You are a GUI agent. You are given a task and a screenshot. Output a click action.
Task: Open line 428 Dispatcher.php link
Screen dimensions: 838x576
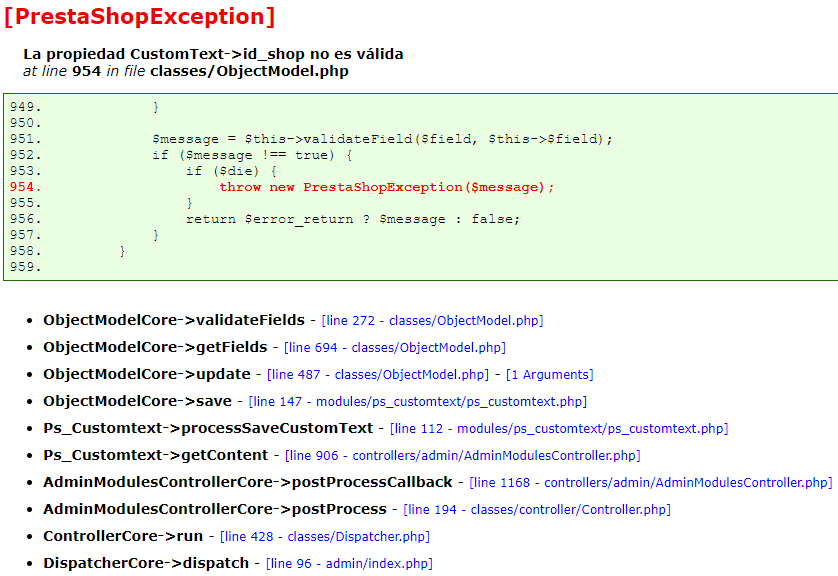[x=325, y=536]
